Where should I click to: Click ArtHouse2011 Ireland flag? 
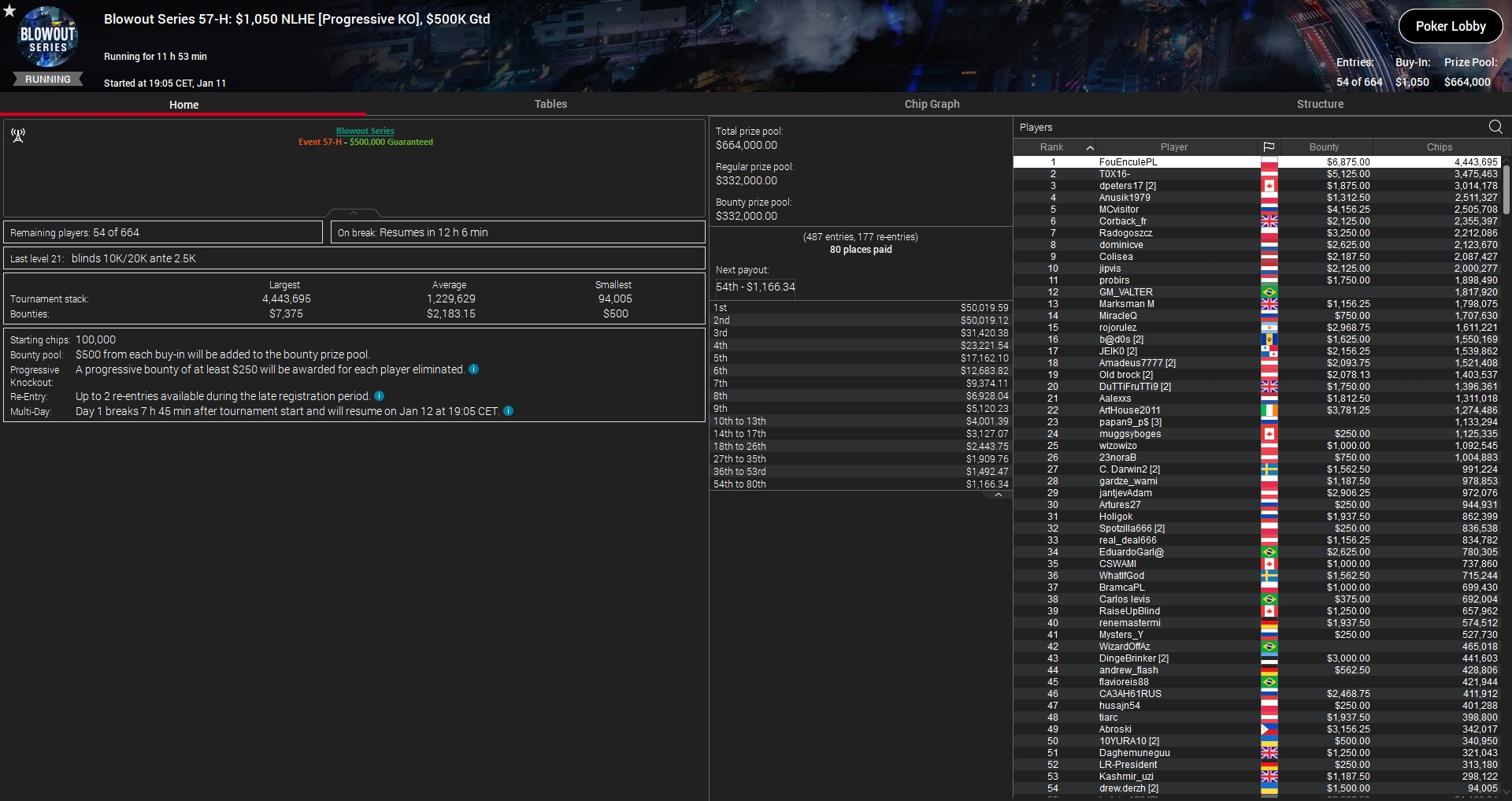(1269, 410)
